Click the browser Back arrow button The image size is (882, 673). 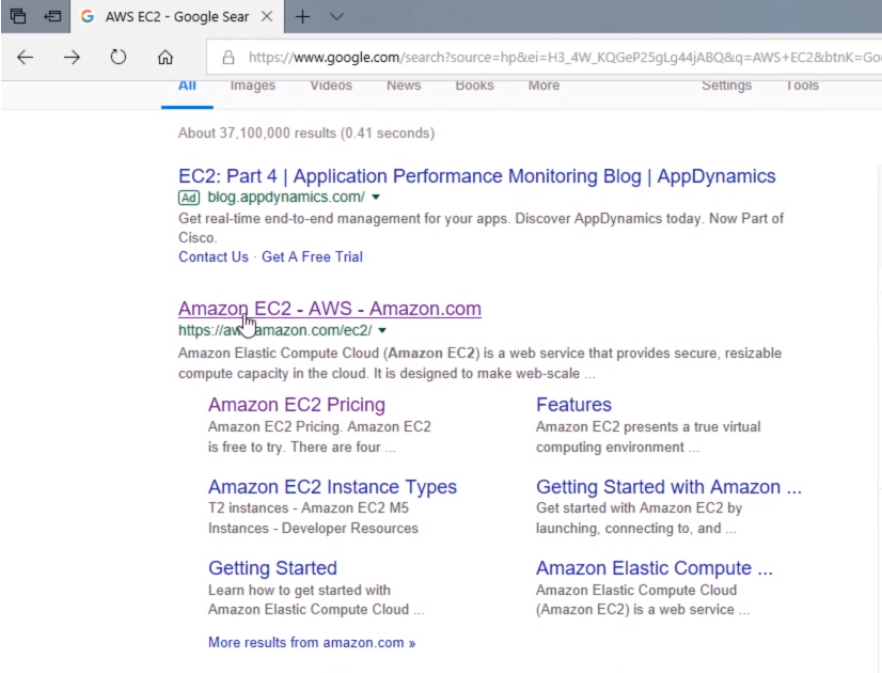point(24,58)
